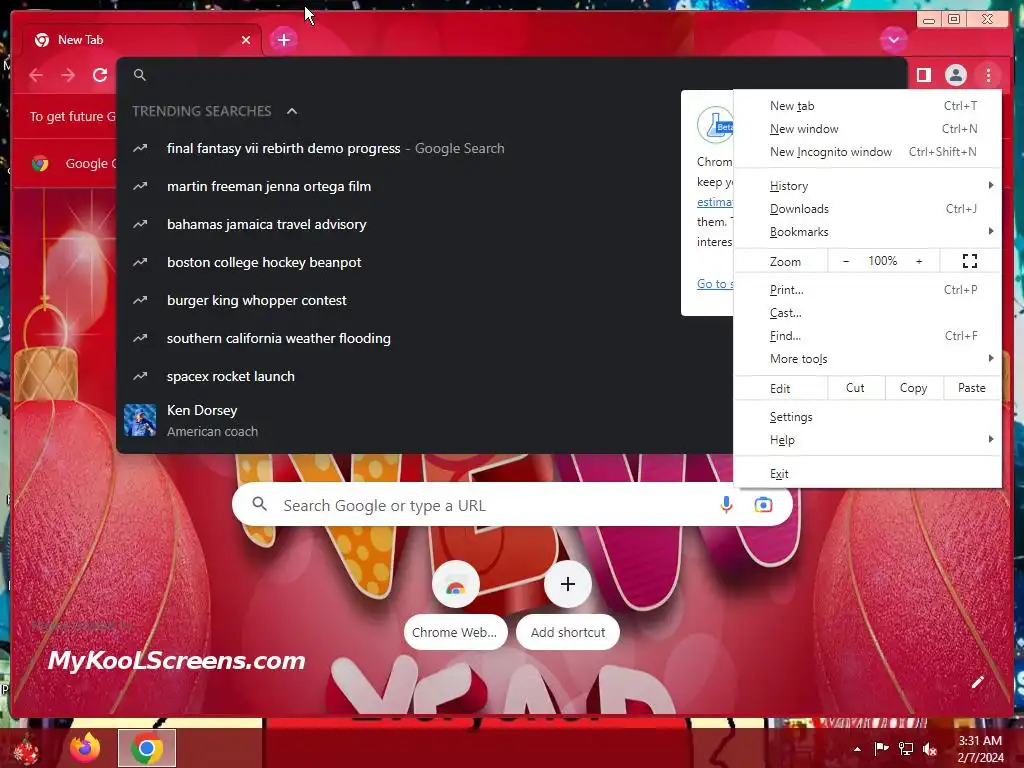The image size is (1024, 768).
Task: Open tab search dropdown chevron
Action: point(893,40)
